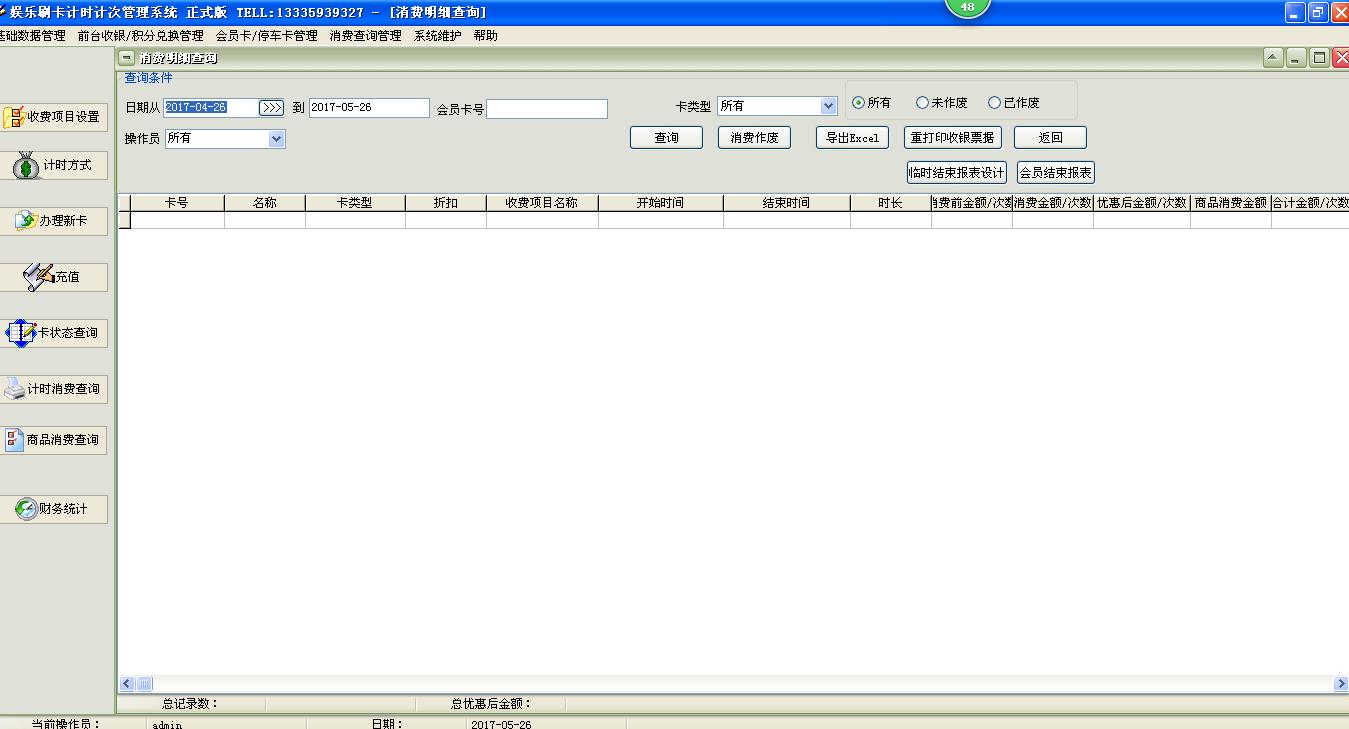This screenshot has width=1349, height=729.
Task: Click the 时长 column header
Action: coord(891,203)
